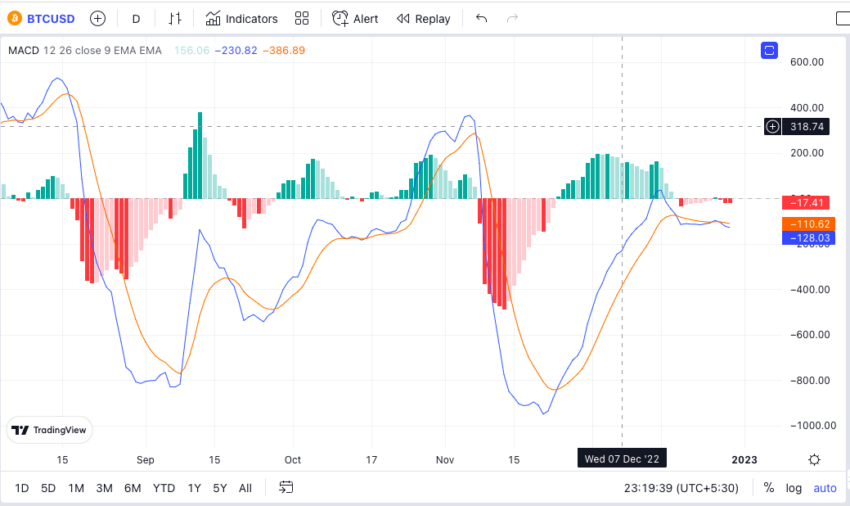Image resolution: width=850 pixels, height=506 pixels.
Task: Click the blue maximize pane button
Action: coord(769,50)
